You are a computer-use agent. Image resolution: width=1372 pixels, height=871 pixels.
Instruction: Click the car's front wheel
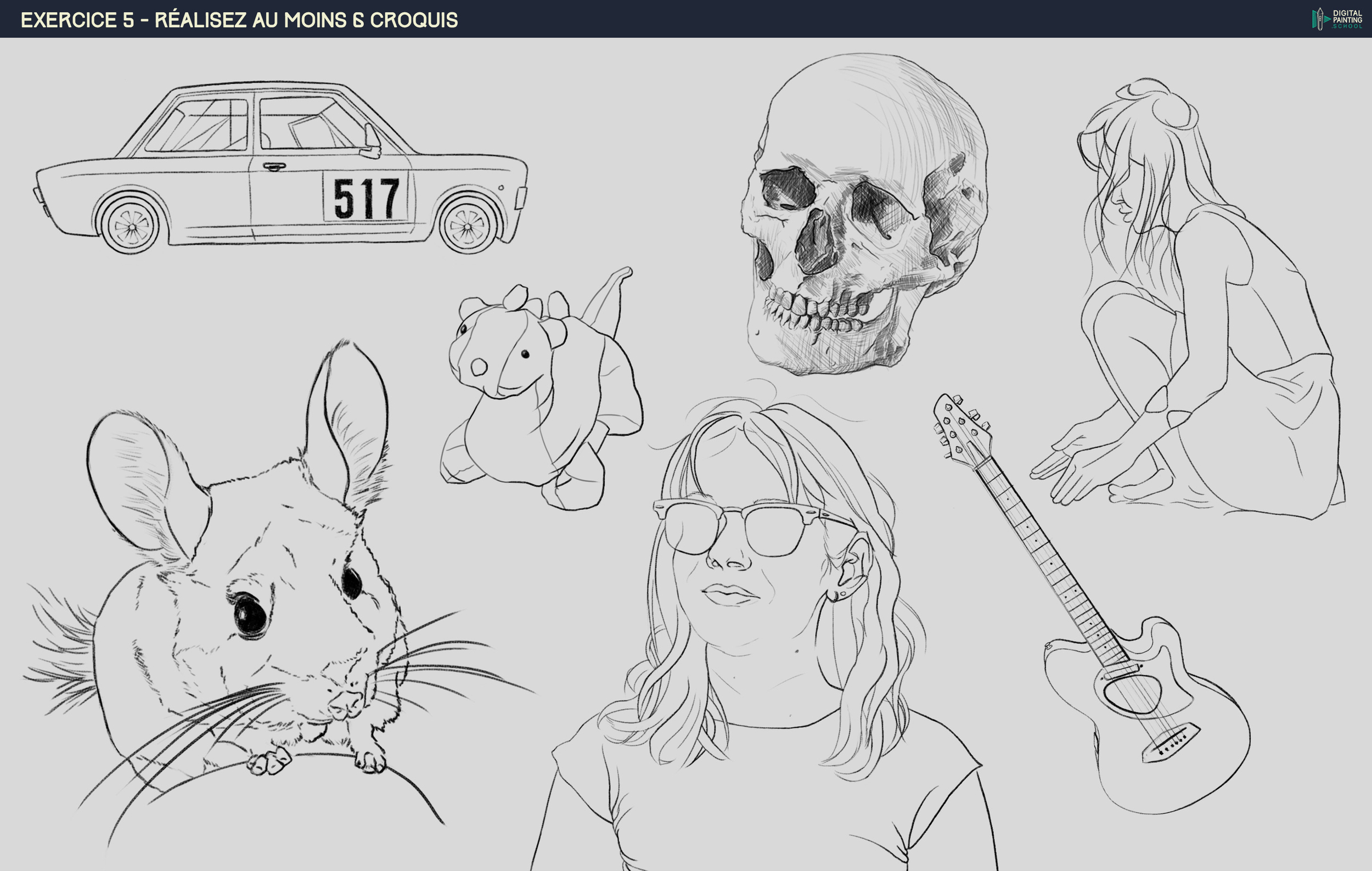[x=468, y=226]
